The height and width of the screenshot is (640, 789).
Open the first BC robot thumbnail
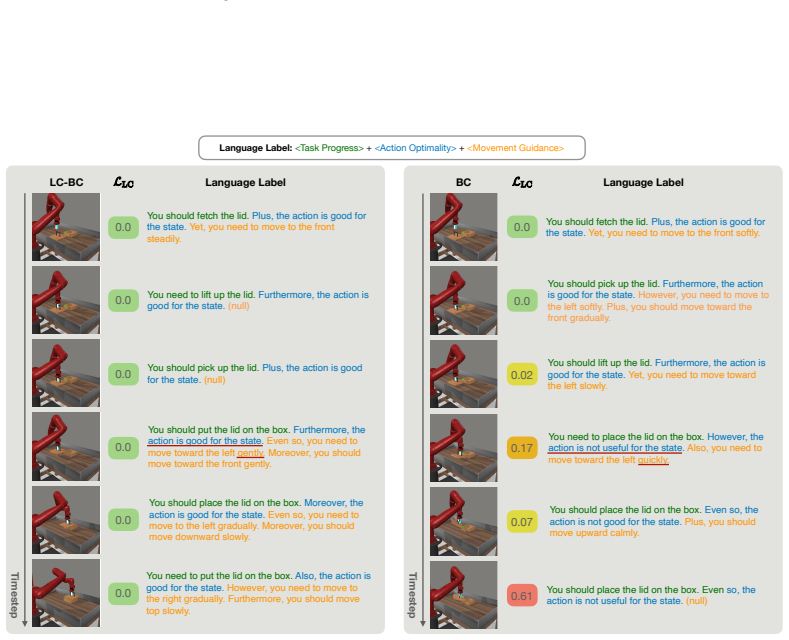463,227
